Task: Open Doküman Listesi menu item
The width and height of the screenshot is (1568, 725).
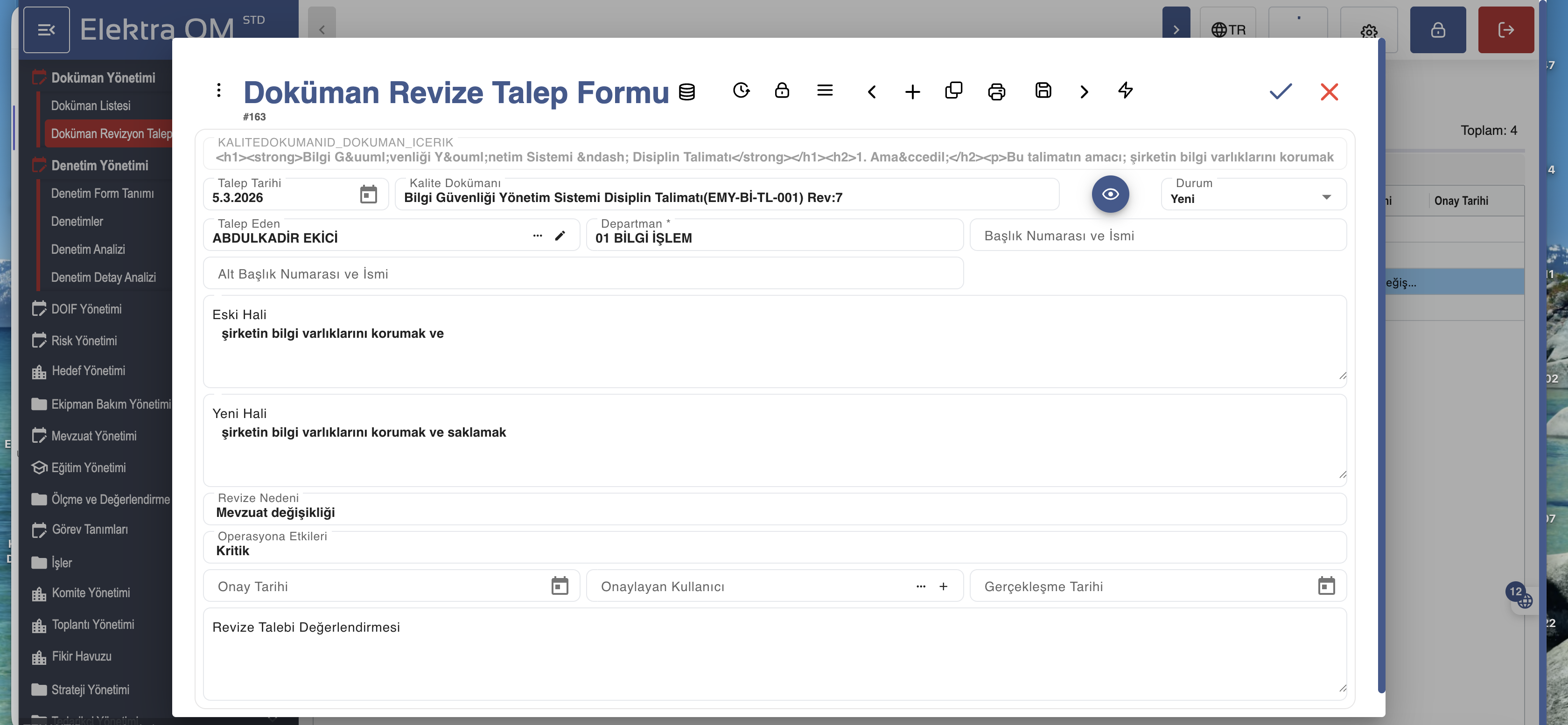Action: click(91, 106)
